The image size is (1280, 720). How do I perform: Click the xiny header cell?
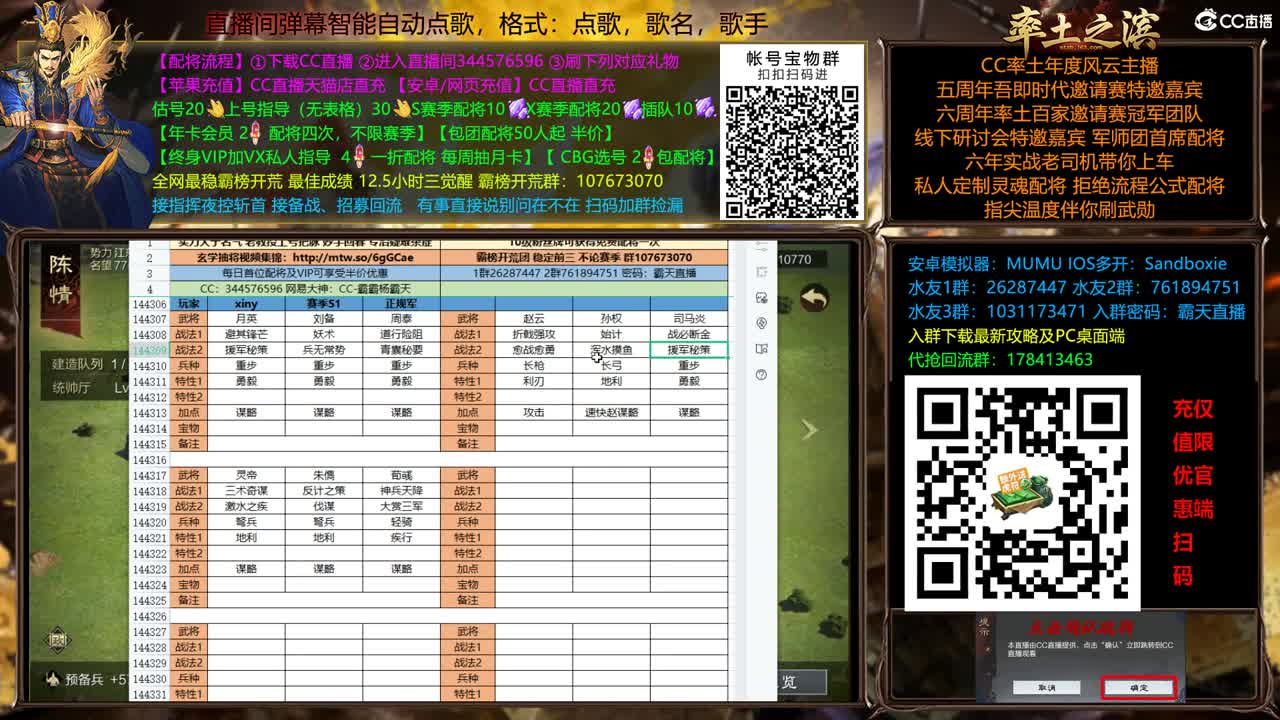coord(246,303)
